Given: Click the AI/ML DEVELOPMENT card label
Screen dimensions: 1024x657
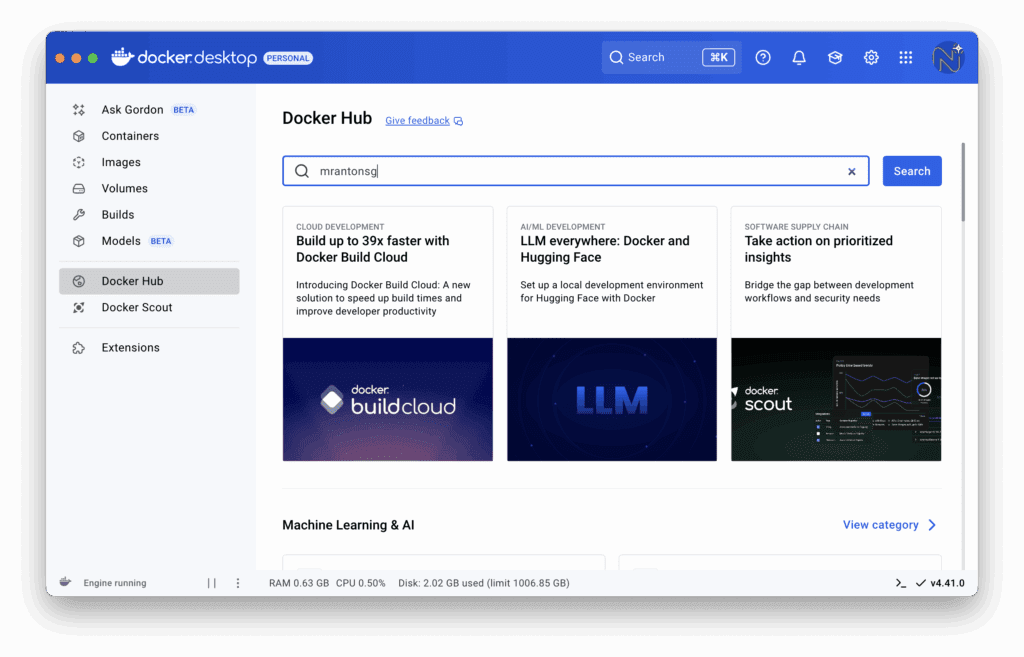Looking at the screenshot, I should [x=563, y=227].
